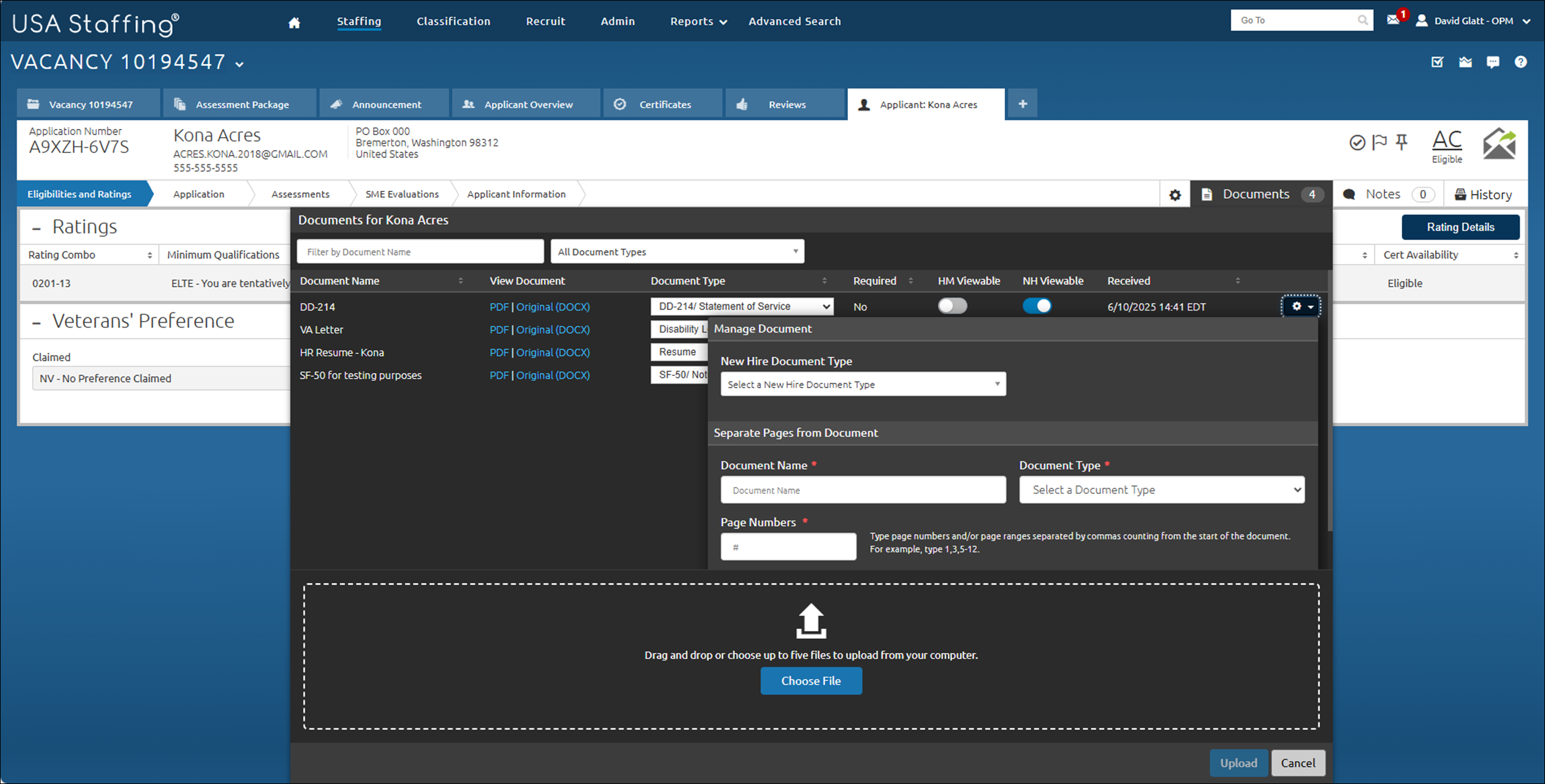Switch to the Assessment Package tab
Screen dimensions: 1545x784
240,104
